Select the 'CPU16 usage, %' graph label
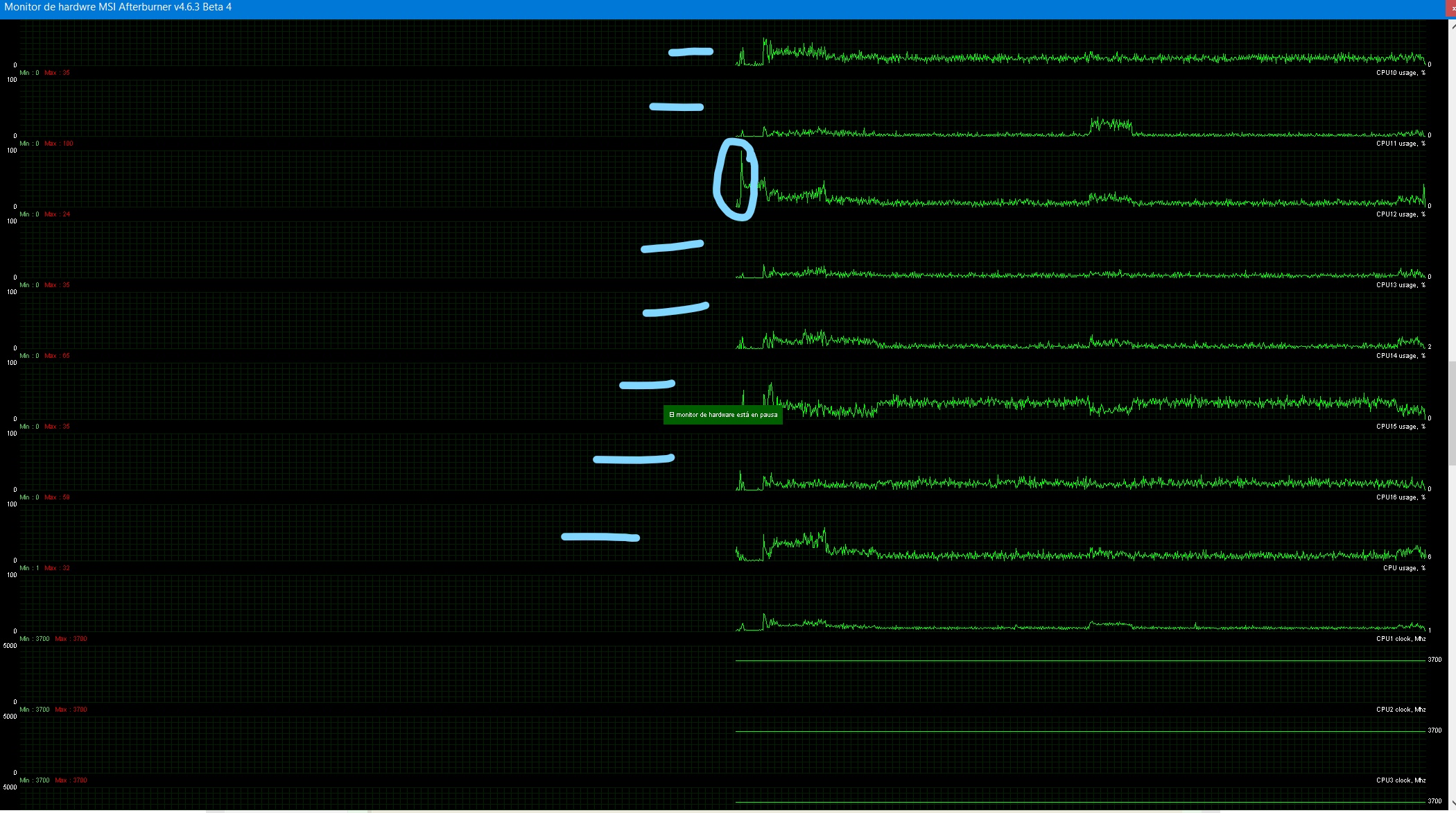The image size is (1456, 813). coord(1401,497)
